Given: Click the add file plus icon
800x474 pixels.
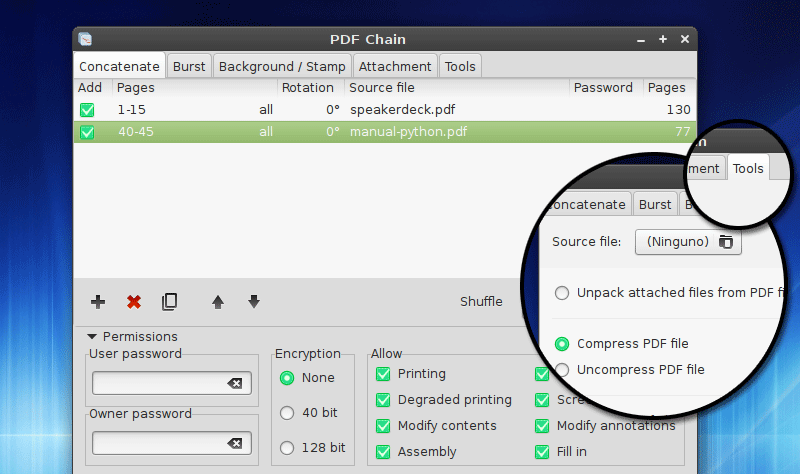Looking at the screenshot, I should pyautogui.click(x=98, y=302).
